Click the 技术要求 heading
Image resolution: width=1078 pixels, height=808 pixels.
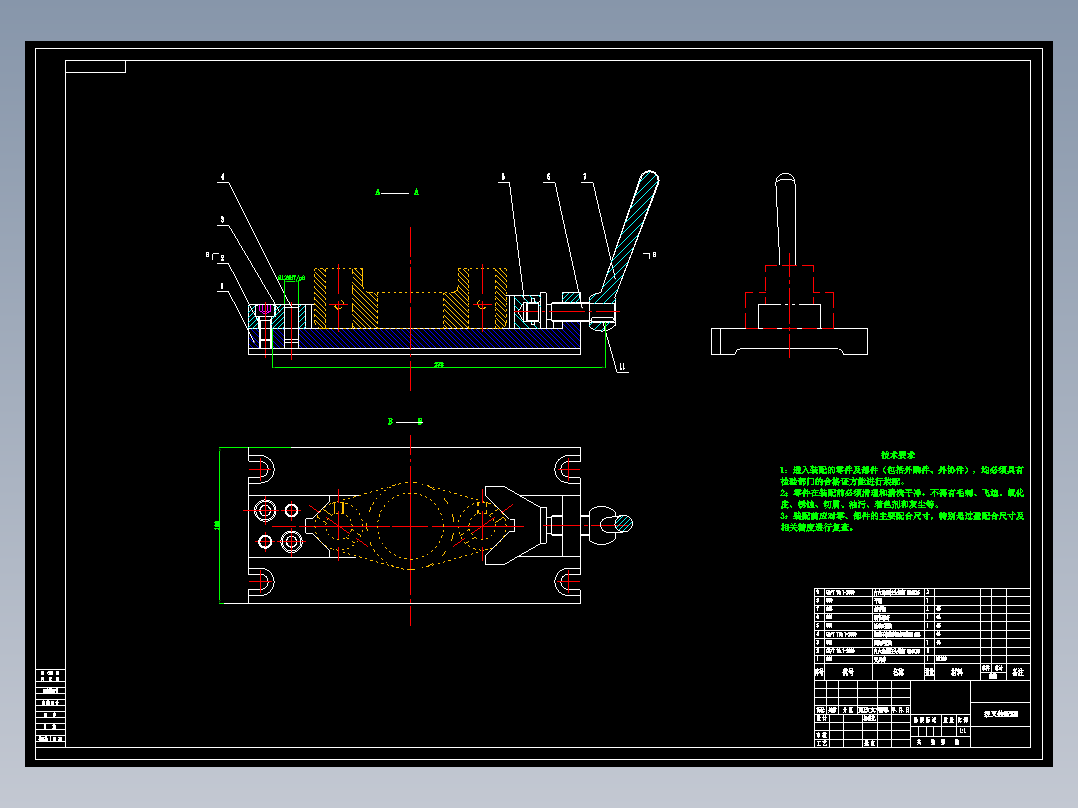coord(898,455)
